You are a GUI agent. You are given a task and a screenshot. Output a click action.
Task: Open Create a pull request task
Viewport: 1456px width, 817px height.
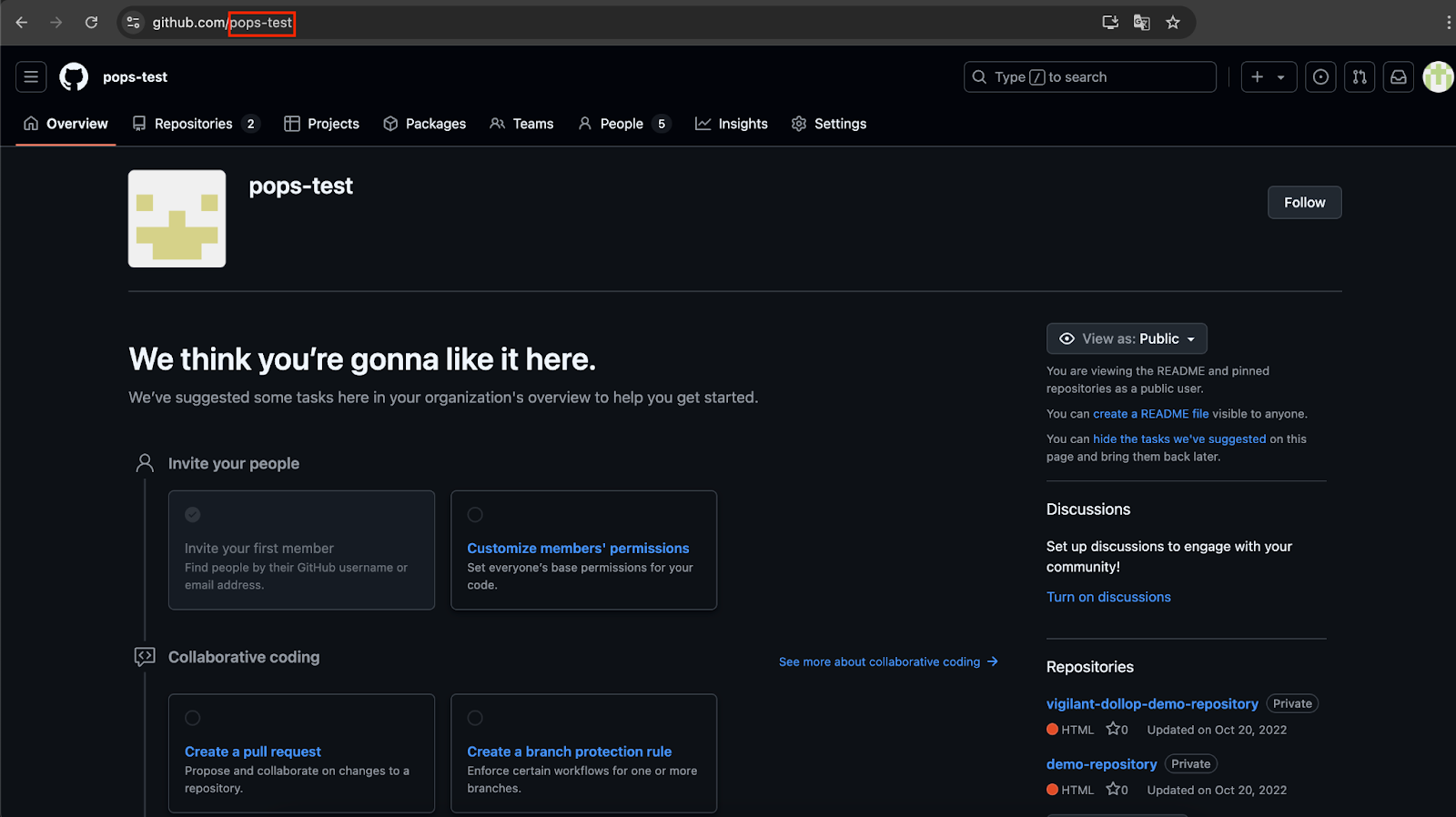coord(253,751)
